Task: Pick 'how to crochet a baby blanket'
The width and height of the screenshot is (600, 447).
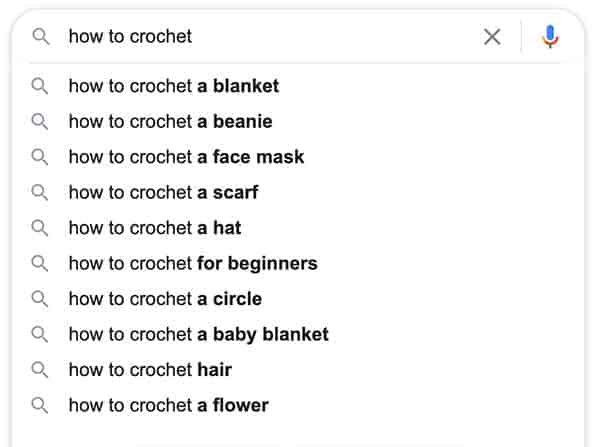Action: (x=199, y=334)
